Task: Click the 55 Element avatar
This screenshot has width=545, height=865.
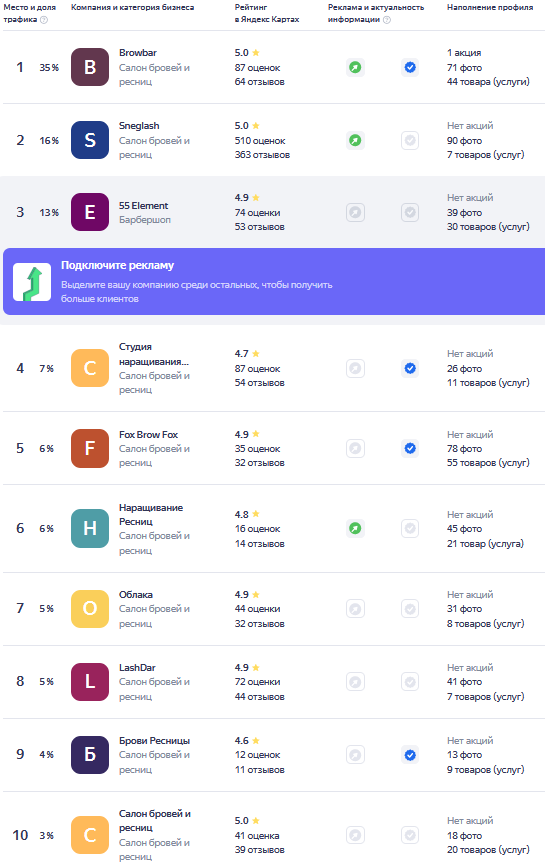Action: tap(90, 212)
